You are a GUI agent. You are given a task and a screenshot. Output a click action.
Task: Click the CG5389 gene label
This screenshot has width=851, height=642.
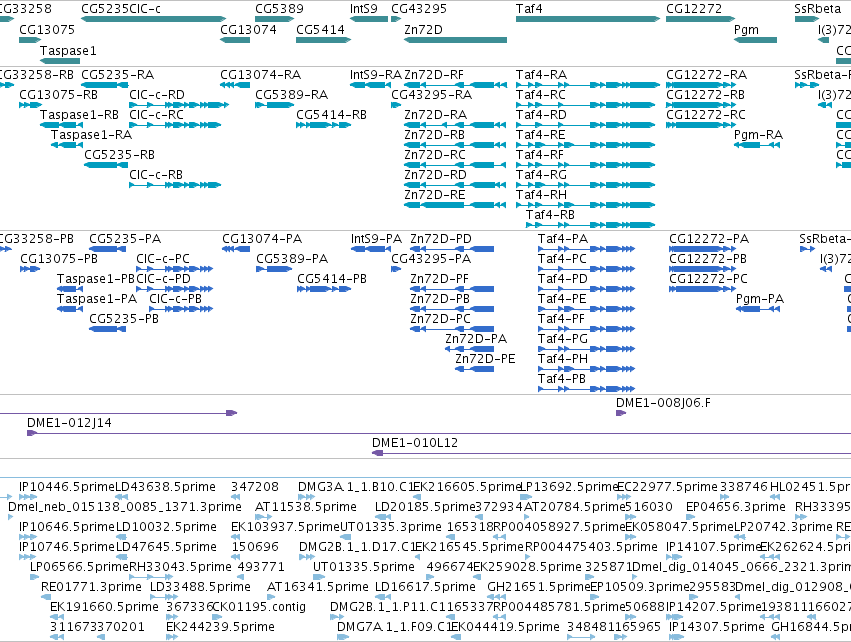point(280,9)
